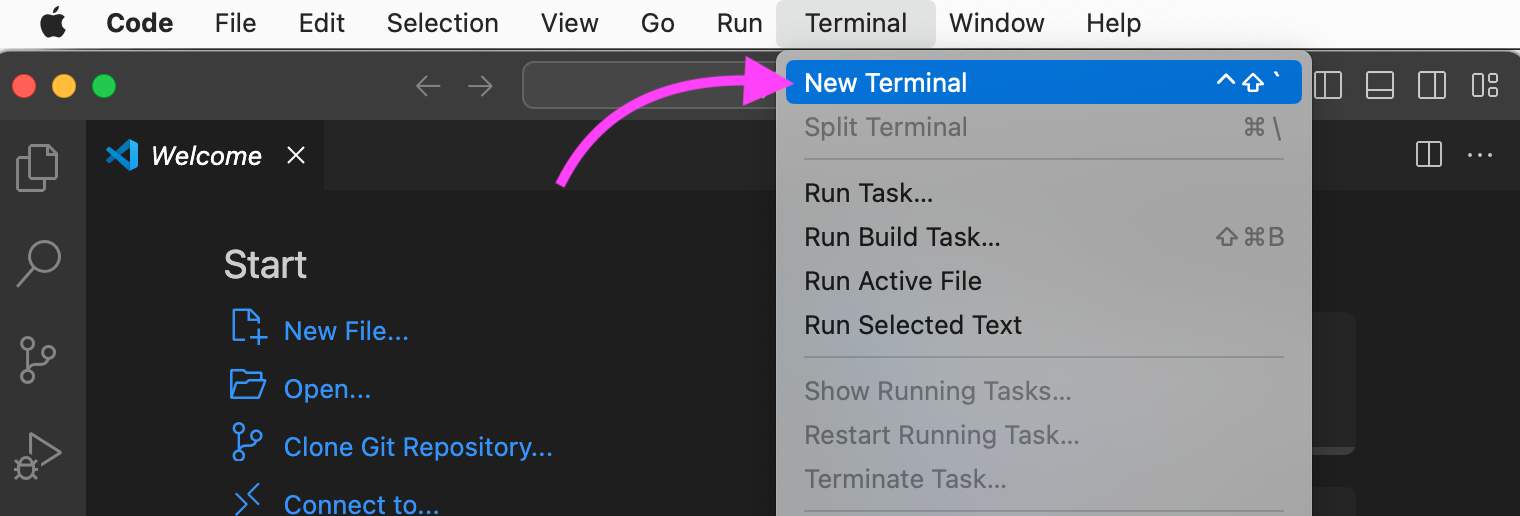This screenshot has height=516, width=1520.
Task: Click the Go Back arrow
Action: [x=428, y=86]
